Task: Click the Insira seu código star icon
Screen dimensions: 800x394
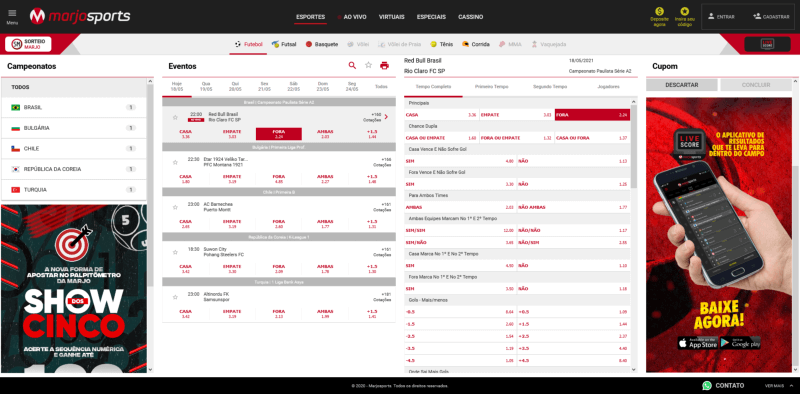Action: (685, 11)
